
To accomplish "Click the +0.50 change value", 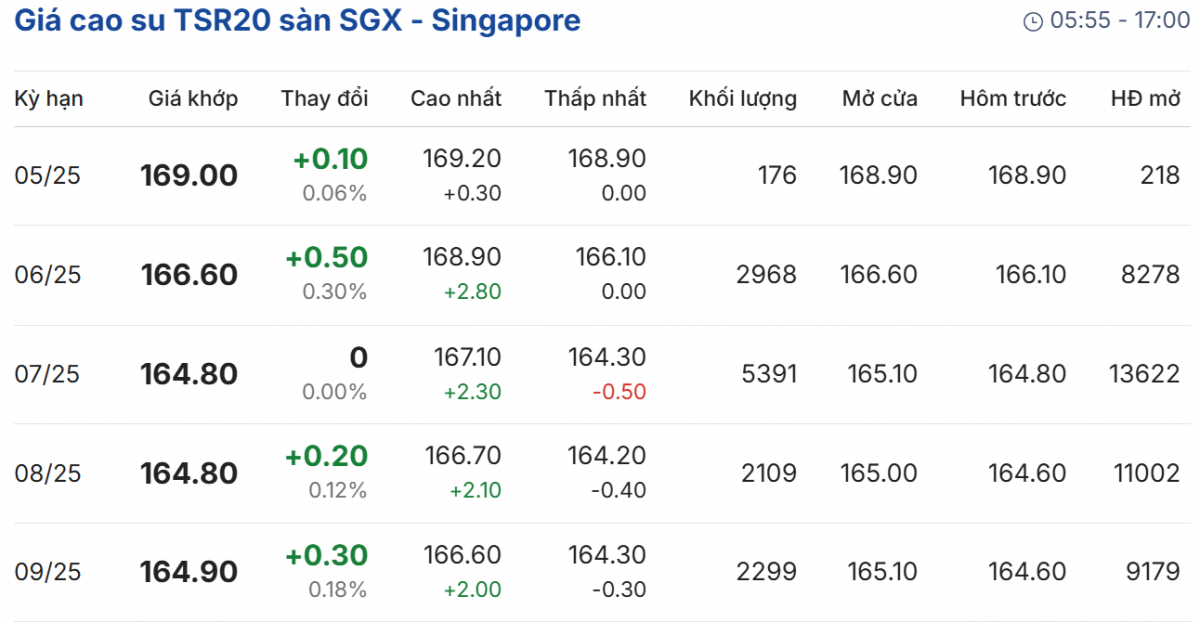I will click(326, 257).
